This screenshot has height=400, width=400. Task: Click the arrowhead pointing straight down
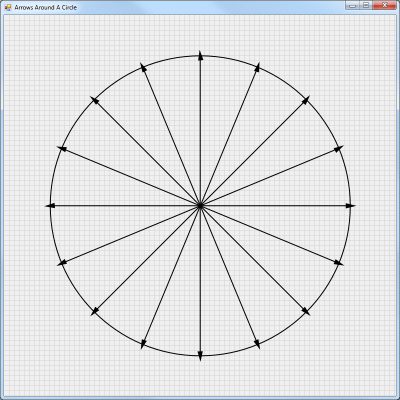(x=200, y=356)
